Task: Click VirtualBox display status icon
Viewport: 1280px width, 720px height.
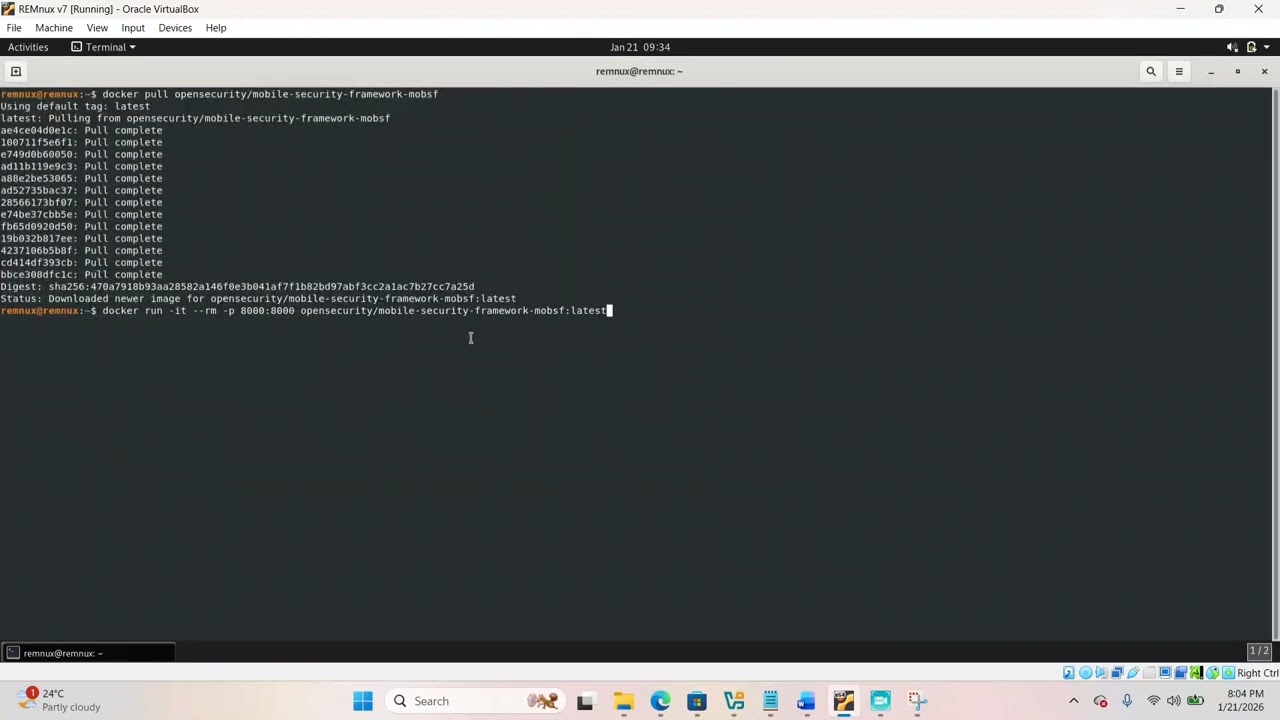Action: coord(1165,673)
